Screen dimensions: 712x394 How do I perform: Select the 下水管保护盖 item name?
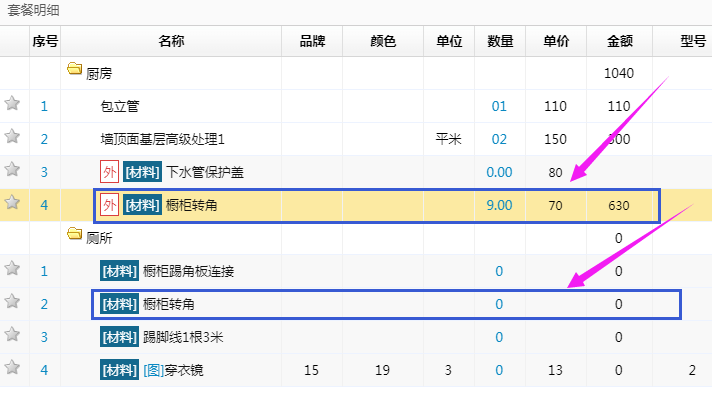point(205,172)
